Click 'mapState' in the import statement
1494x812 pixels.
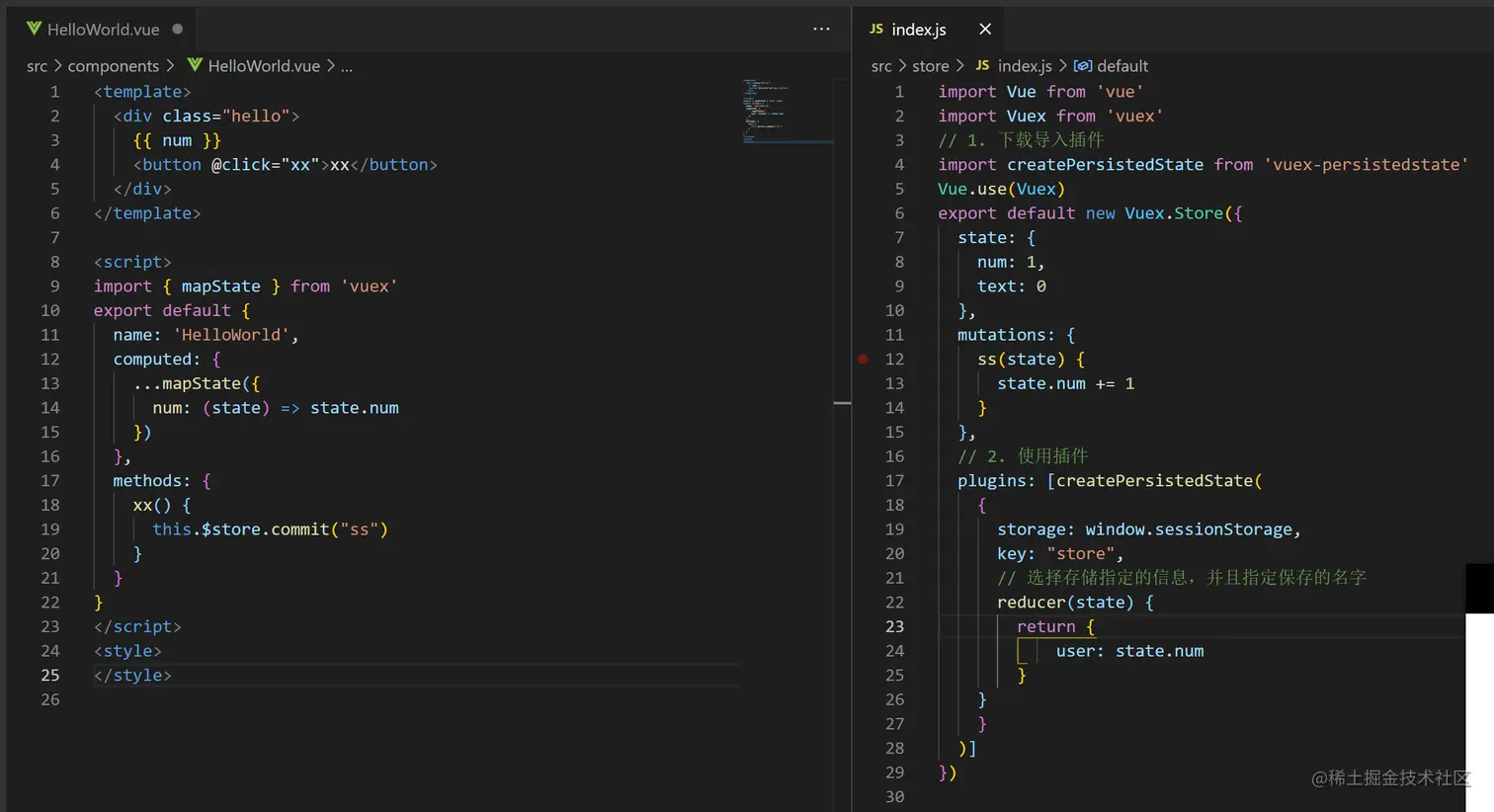220,286
